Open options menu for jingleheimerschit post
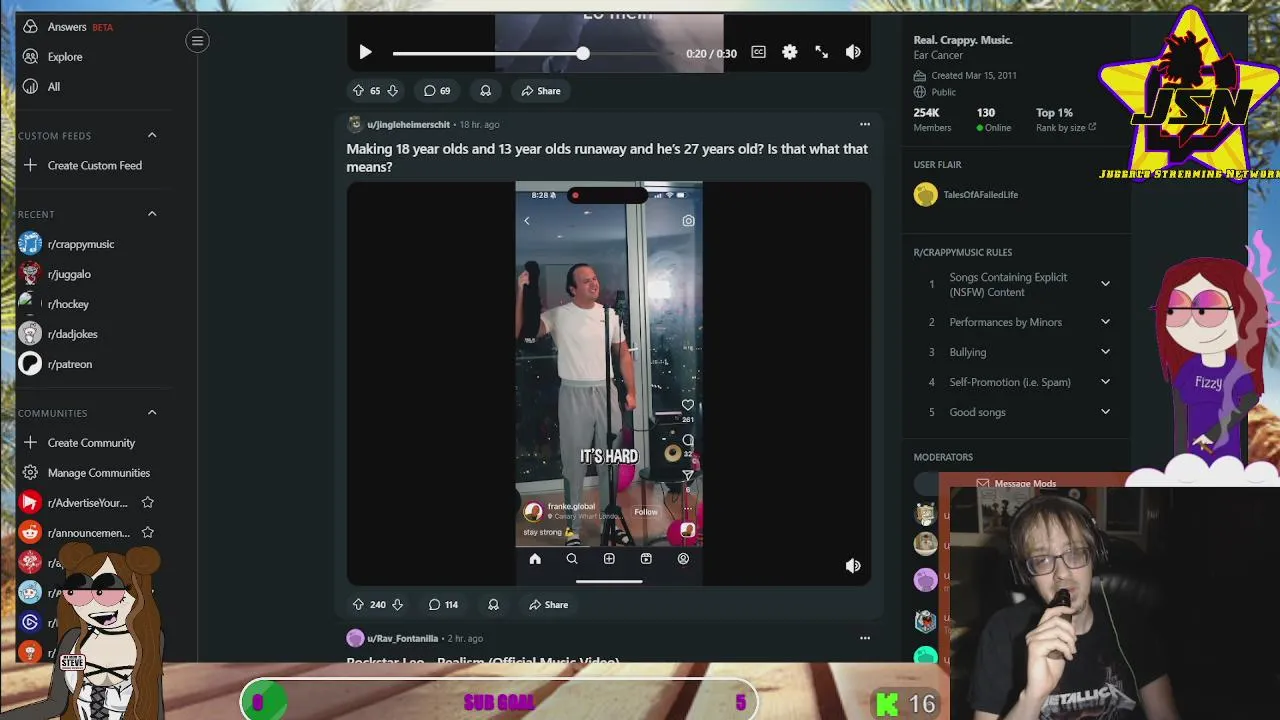The height and width of the screenshot is (720, 1280). pyautogui.click(x=865, y=125)
